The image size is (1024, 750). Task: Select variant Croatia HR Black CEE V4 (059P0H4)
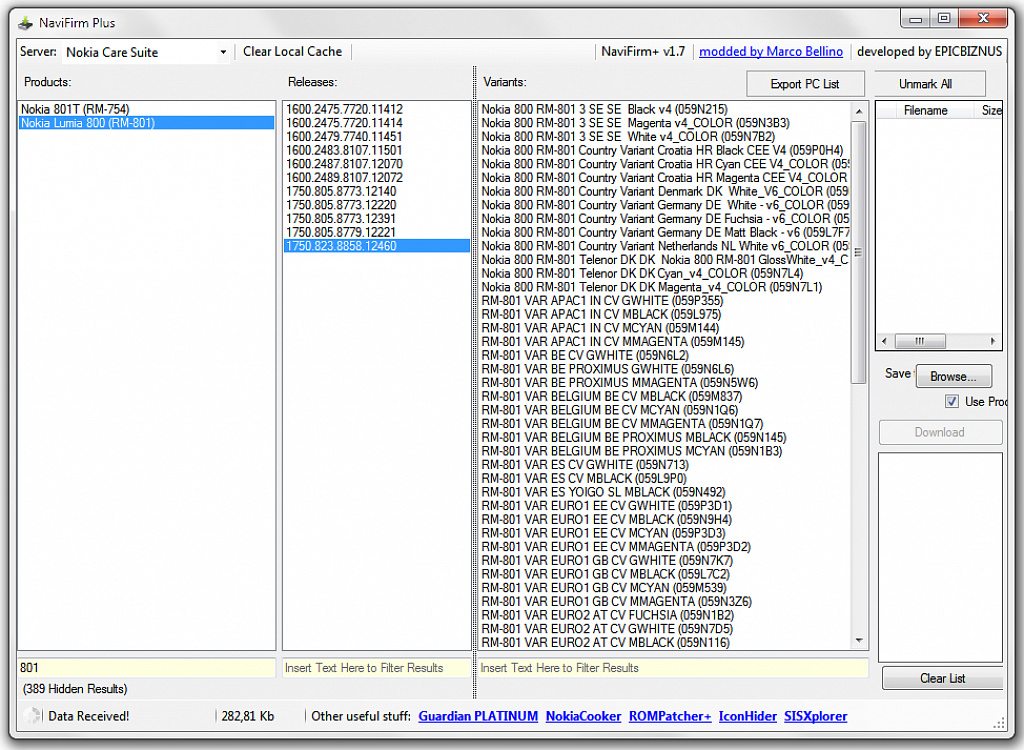(x=665, y=150)
